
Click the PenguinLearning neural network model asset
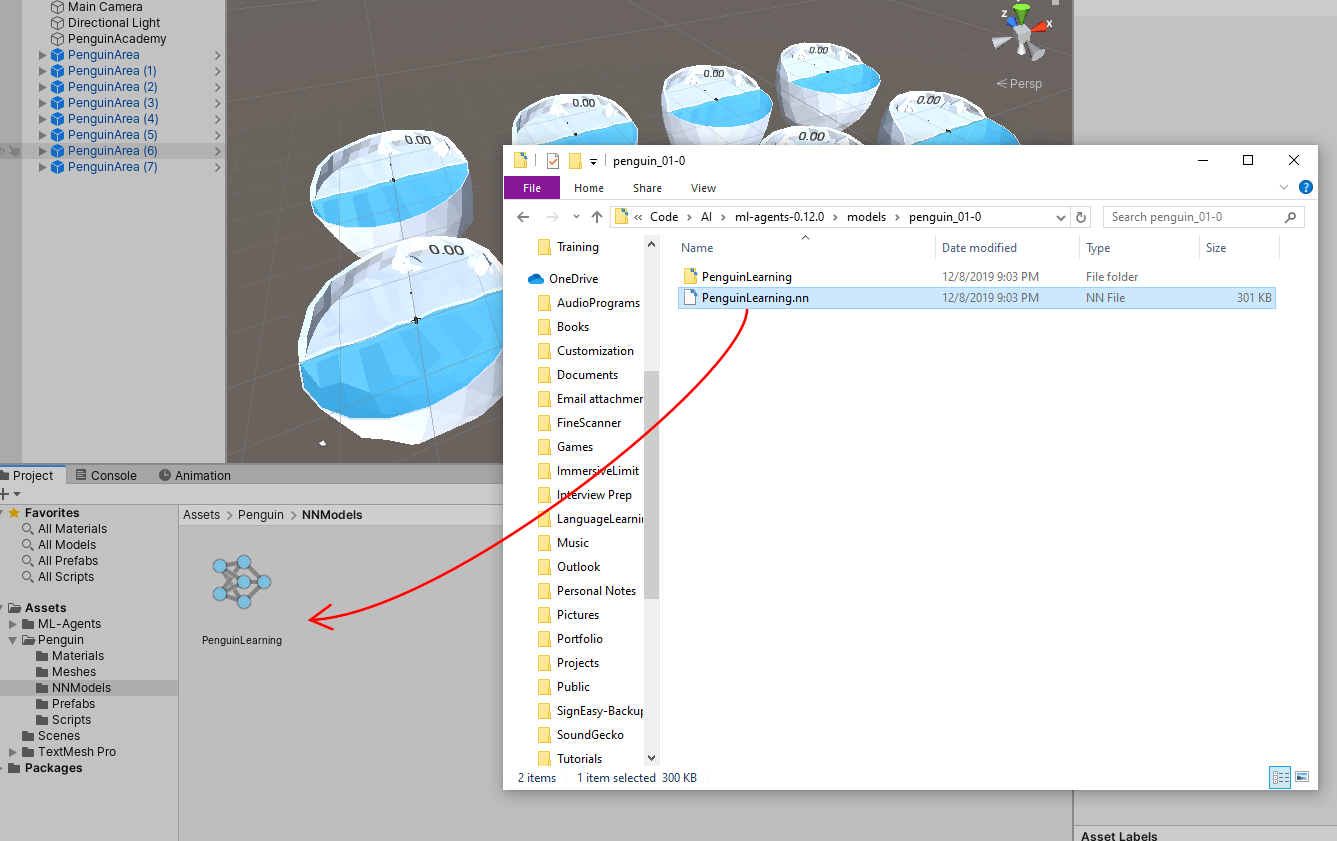coord(241,583)
